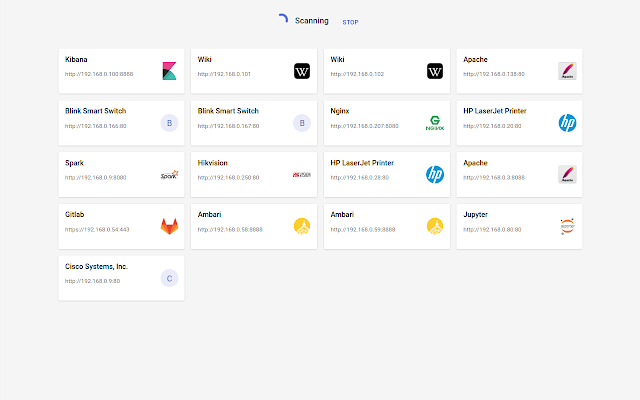Click the URL http://192.168.0.58:8888
Screen dimensions: 640x400
coord(230,230)
